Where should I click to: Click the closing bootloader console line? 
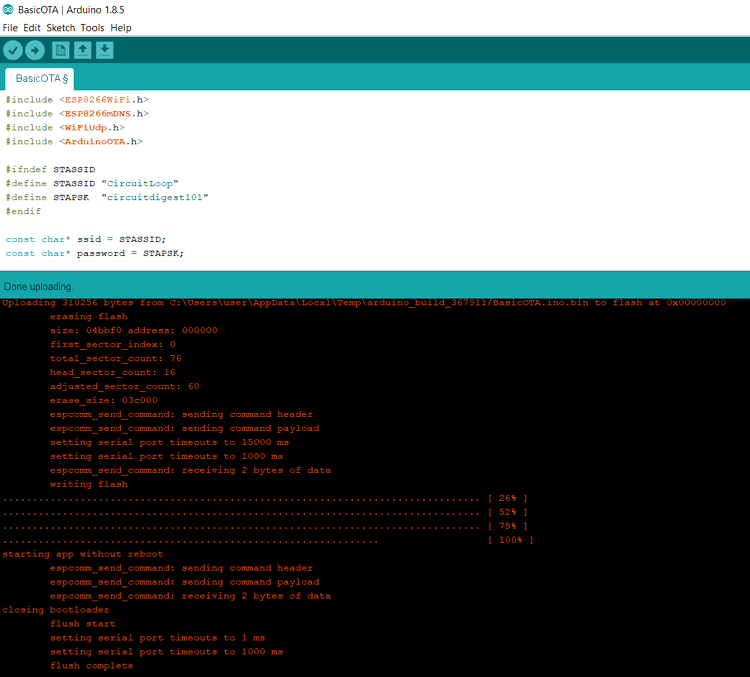point(56,610)
